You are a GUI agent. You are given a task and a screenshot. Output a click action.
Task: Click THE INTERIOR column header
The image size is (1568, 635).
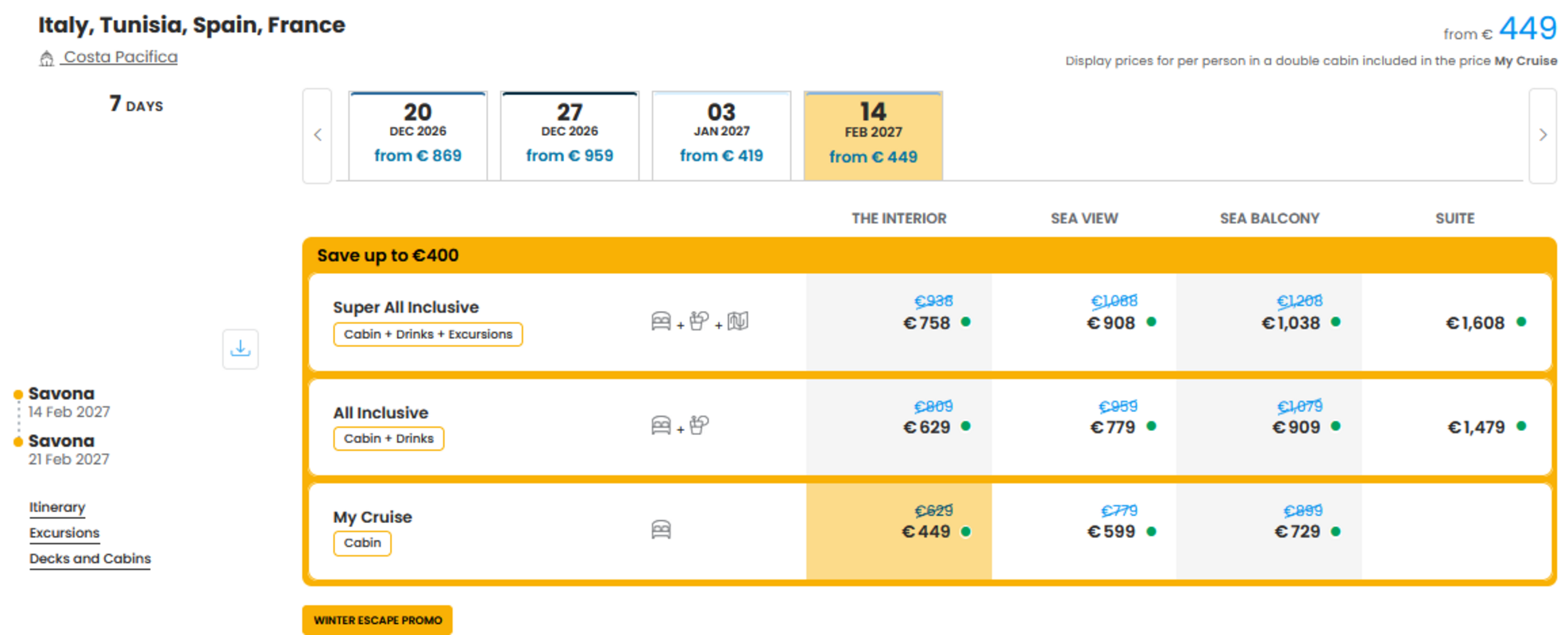tap(899, 218)
